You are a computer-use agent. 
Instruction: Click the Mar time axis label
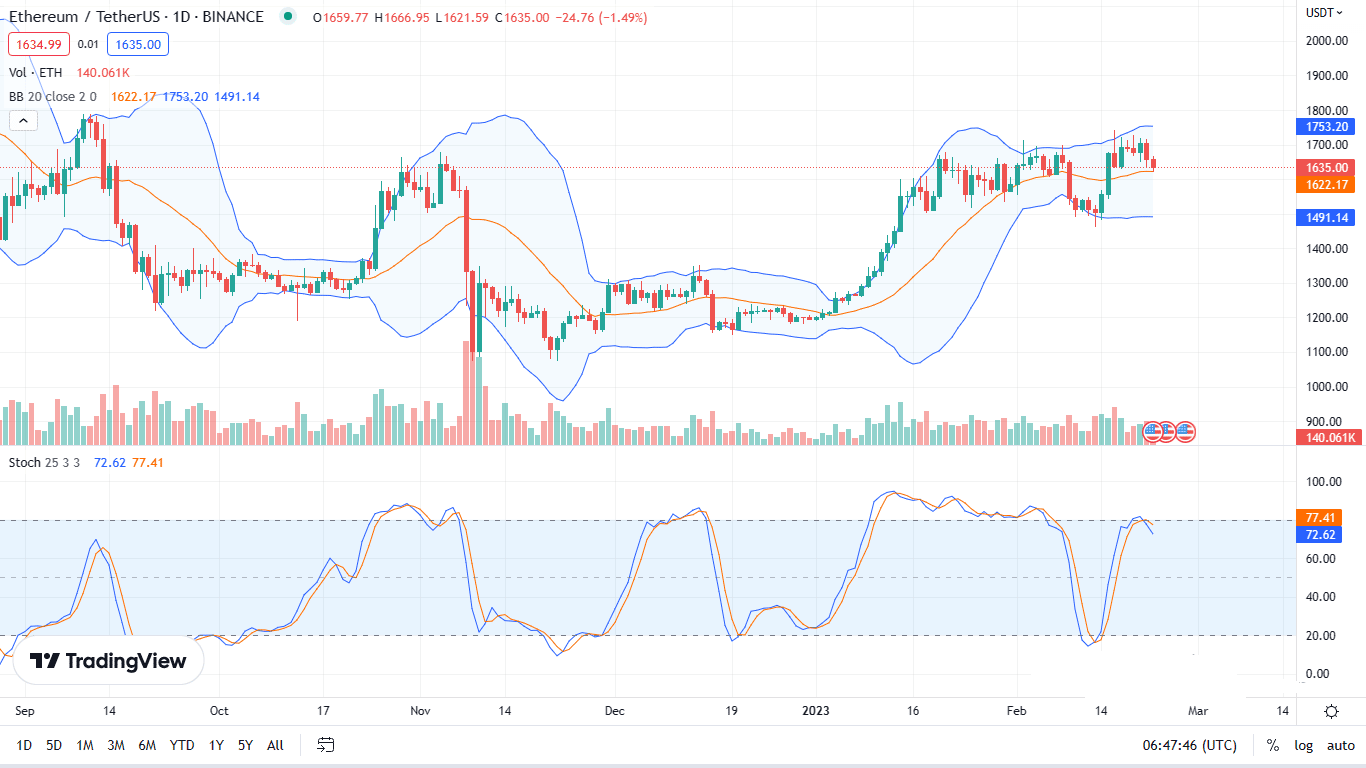tap(1198, 711)
